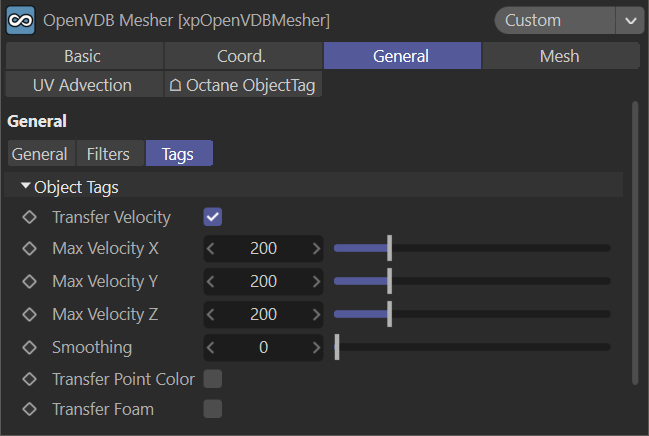Image resolution: width=649 pixels, height=436 pixels.
Task: Click keyframe diamond beside Max Velocity Z
Action: point(29,314)
